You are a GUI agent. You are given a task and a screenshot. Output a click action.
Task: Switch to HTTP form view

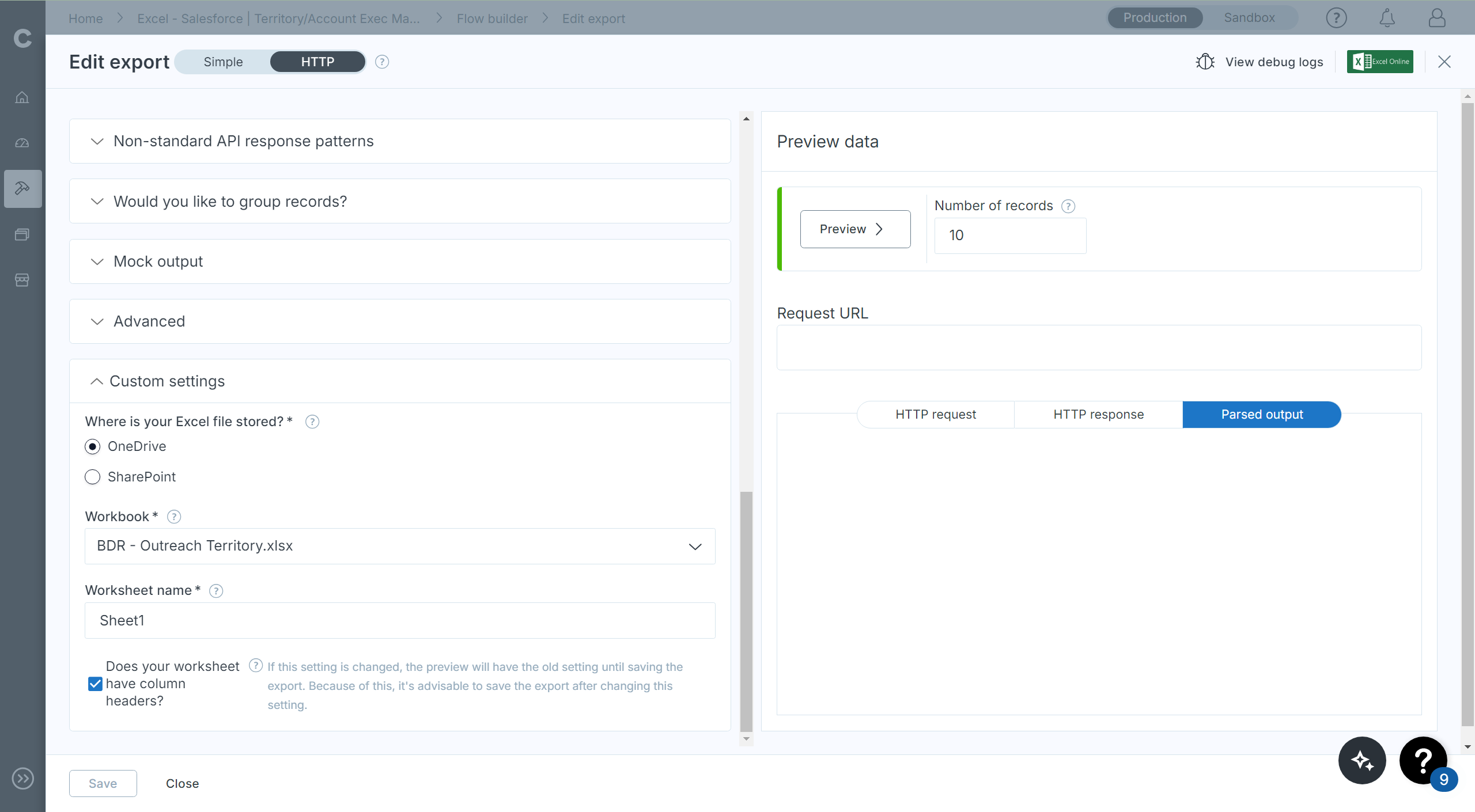317,62
